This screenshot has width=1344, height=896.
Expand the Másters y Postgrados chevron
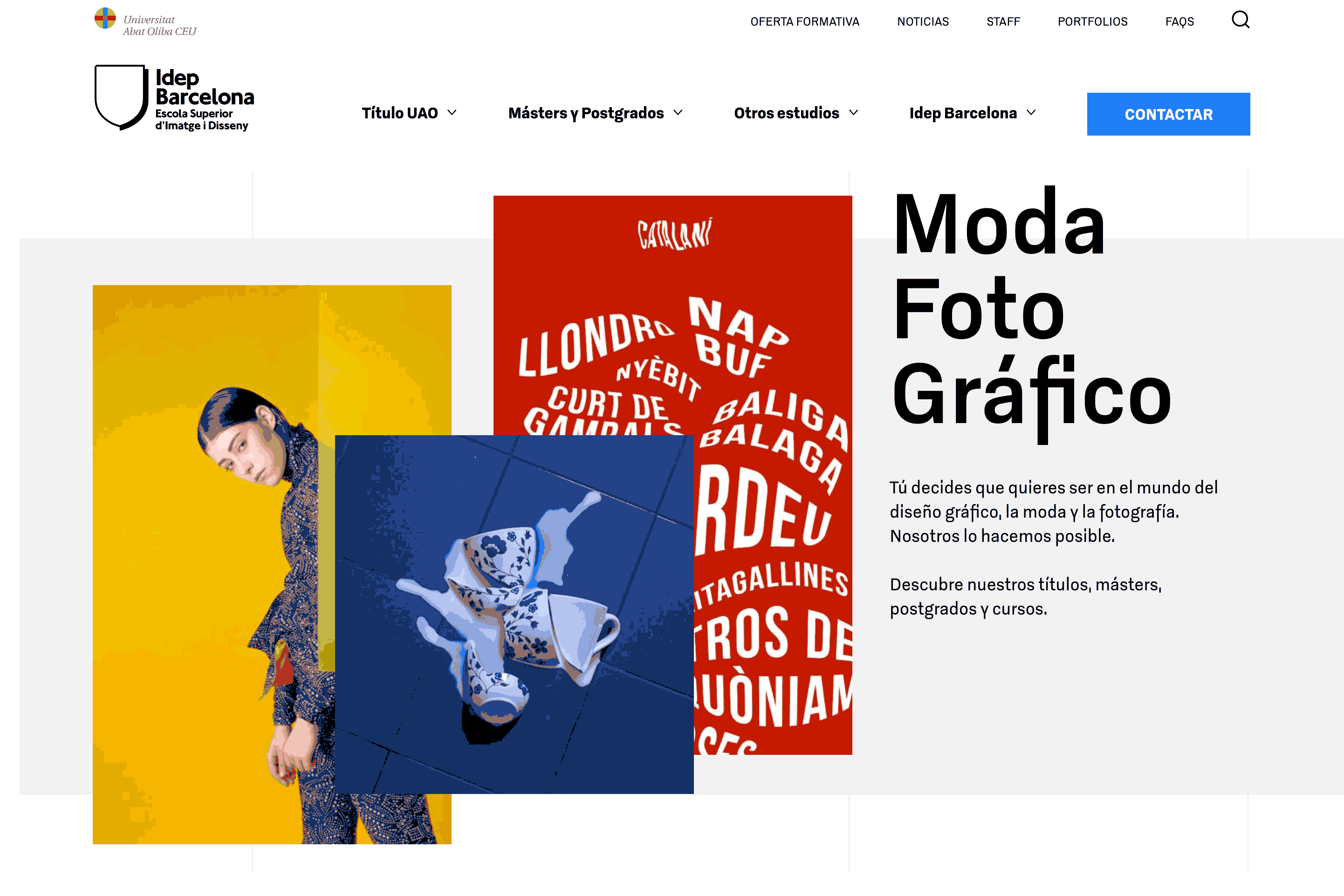pos(678,113)
